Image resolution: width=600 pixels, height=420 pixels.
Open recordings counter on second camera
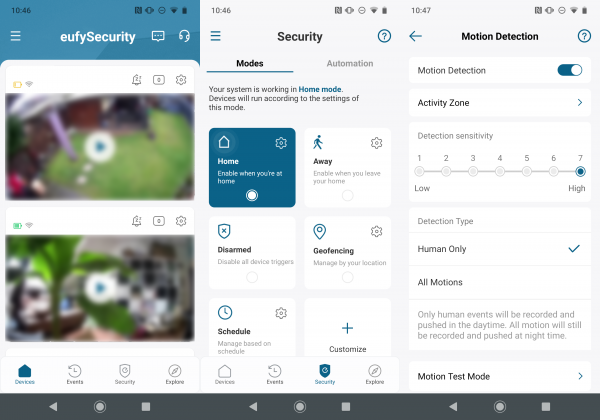click(x=159, y=221)
